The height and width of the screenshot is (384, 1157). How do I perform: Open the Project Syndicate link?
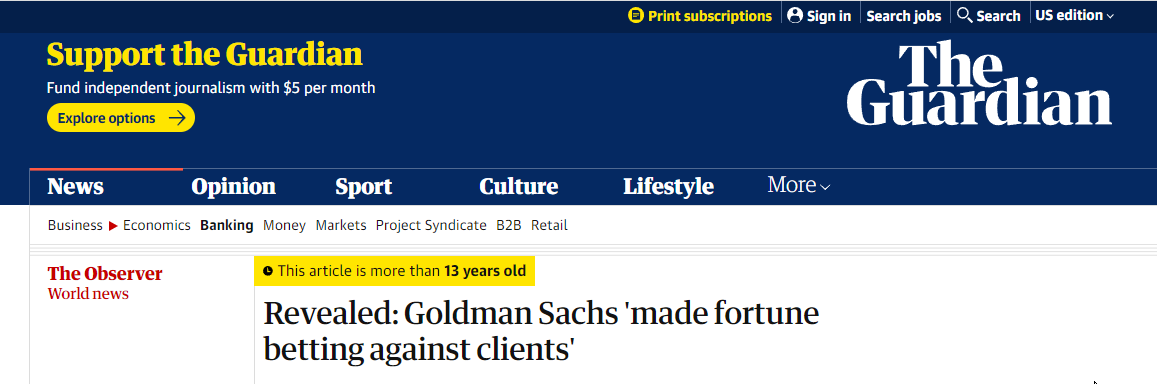[431, 225]
